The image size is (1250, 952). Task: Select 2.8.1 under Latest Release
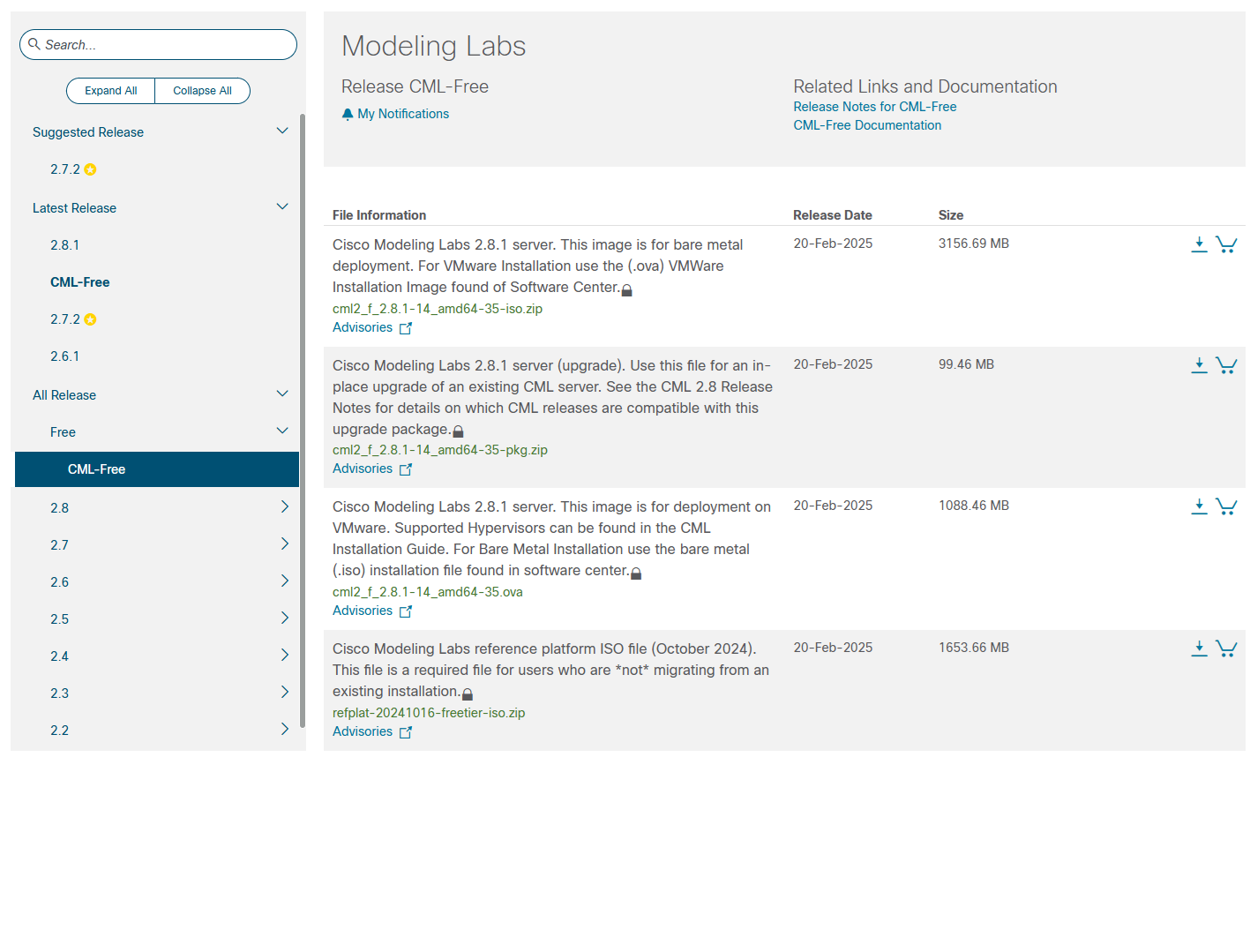[64, 245]
